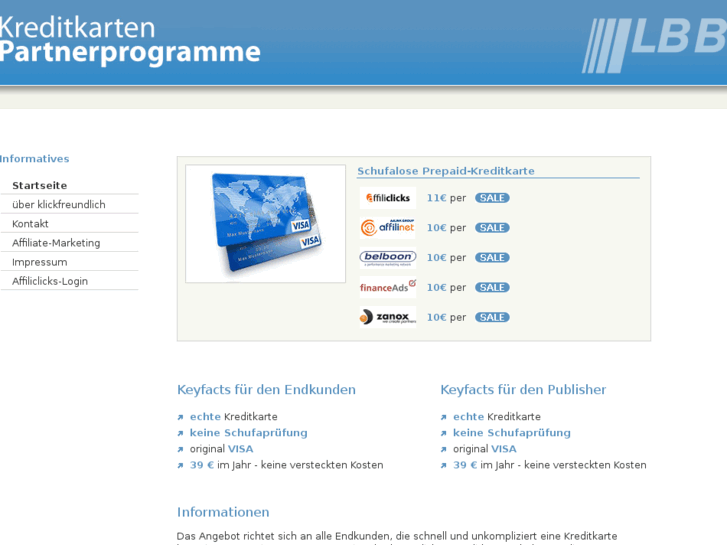Screen dimensions: 727x545
Task: Click SALE badge in zanox row
Action: coord(492,317)
